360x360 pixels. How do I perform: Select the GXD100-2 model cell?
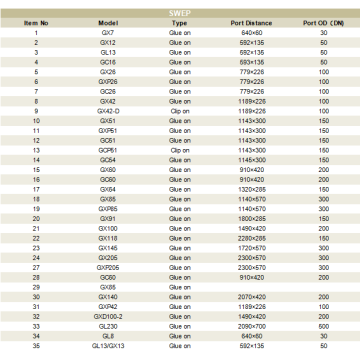pyautogui.click(x=108, y=316)
